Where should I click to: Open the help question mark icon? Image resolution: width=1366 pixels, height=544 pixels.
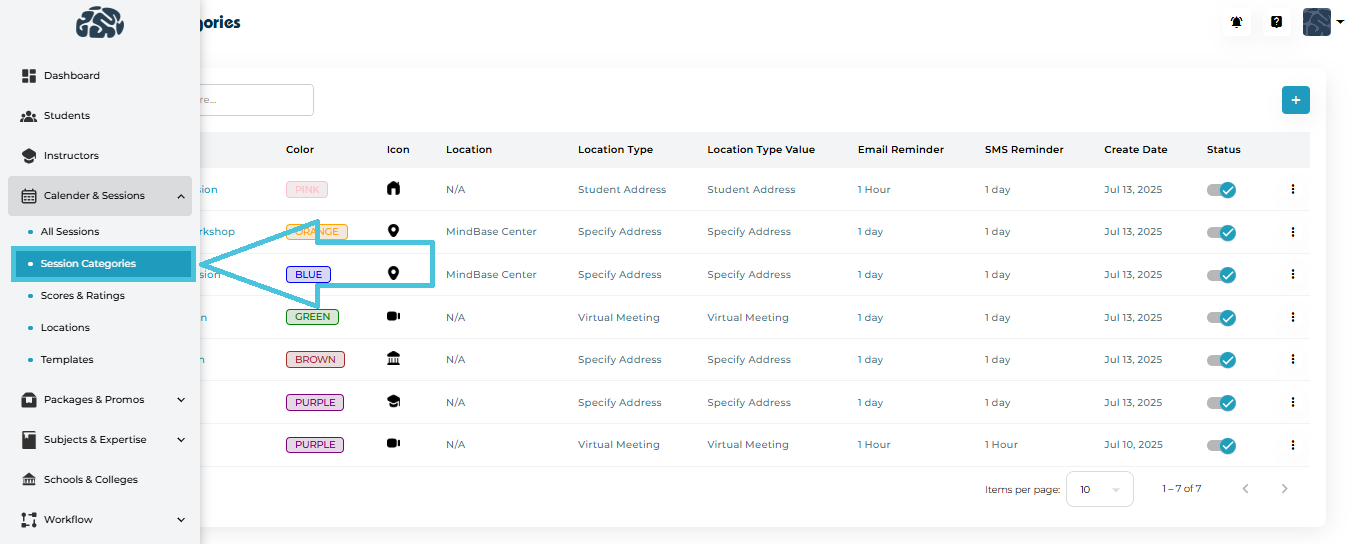coord(1277,22)
